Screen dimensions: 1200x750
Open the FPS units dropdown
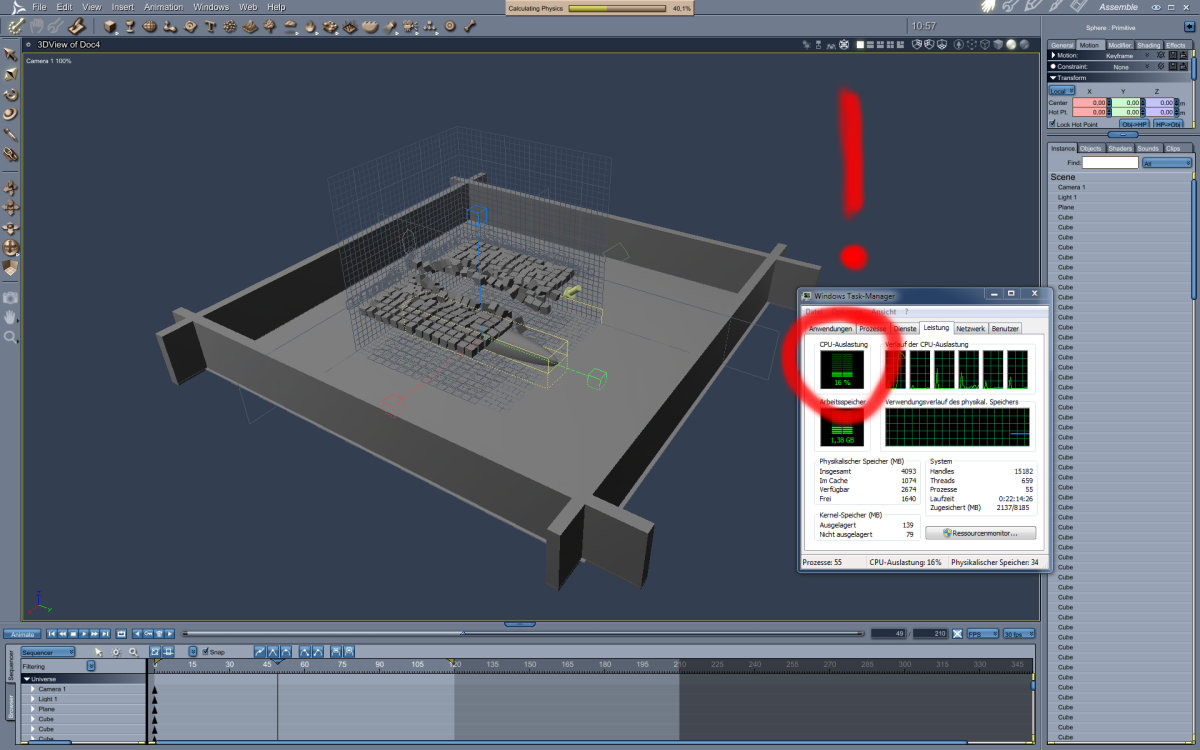[983, 634]
